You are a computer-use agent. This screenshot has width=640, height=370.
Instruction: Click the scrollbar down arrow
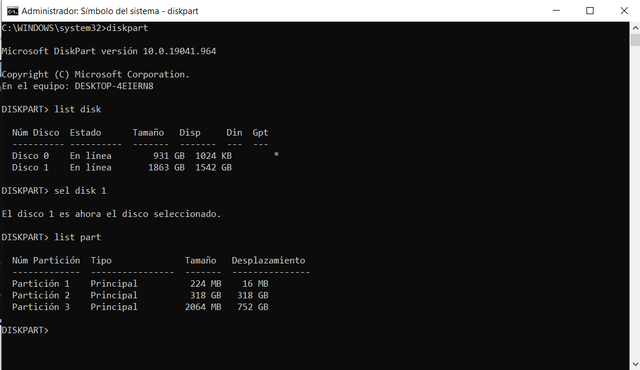pyautogui.click(x=635, y=364)
